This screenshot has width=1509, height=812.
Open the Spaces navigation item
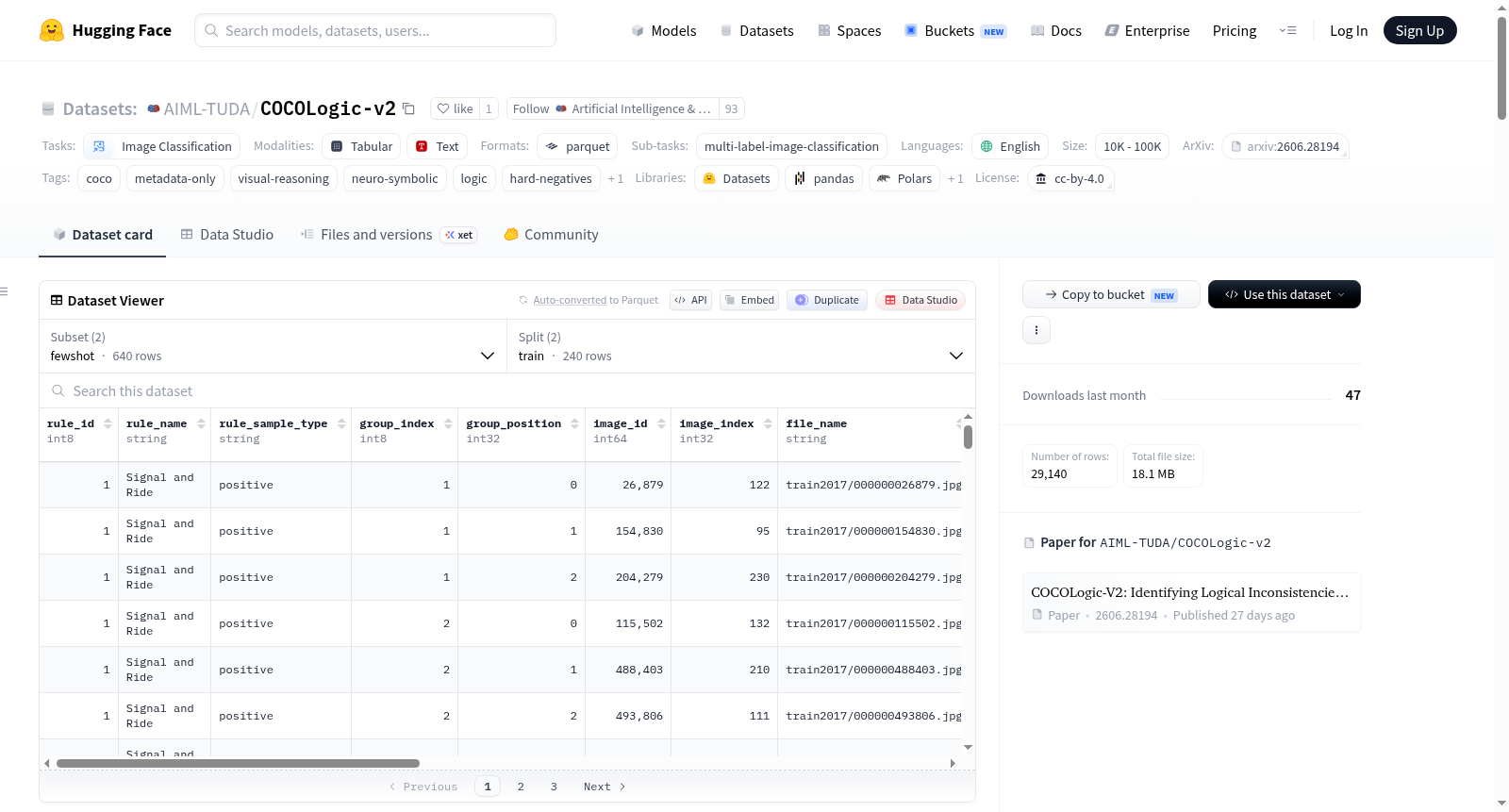click(x=849, y=31)
